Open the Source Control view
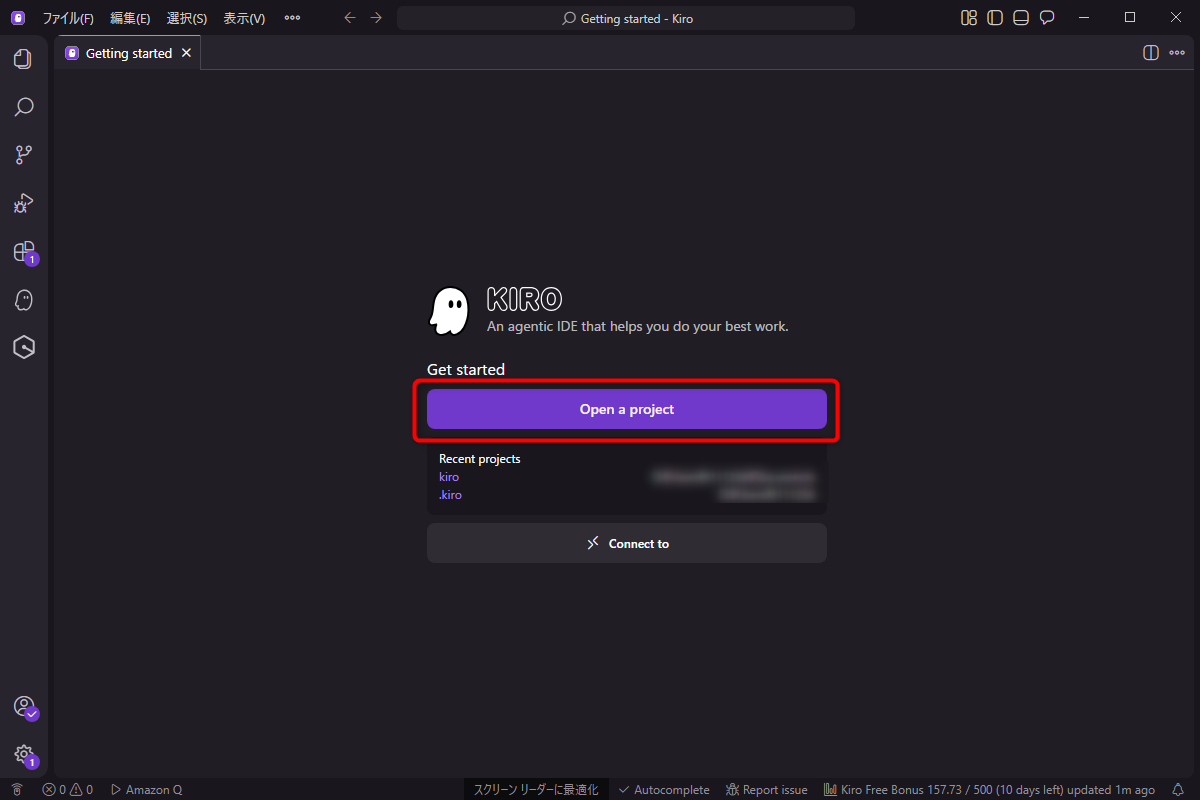 click(x=24, y=155)
